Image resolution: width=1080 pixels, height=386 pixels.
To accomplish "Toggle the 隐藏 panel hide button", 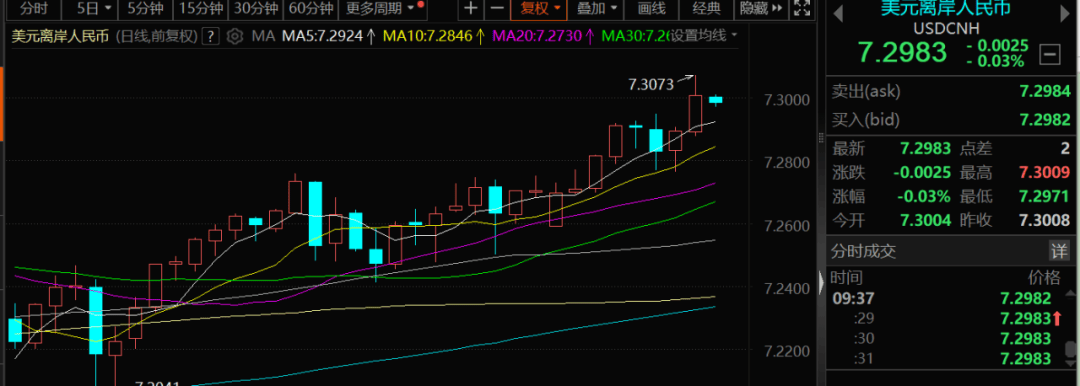I will coord(760,8).
